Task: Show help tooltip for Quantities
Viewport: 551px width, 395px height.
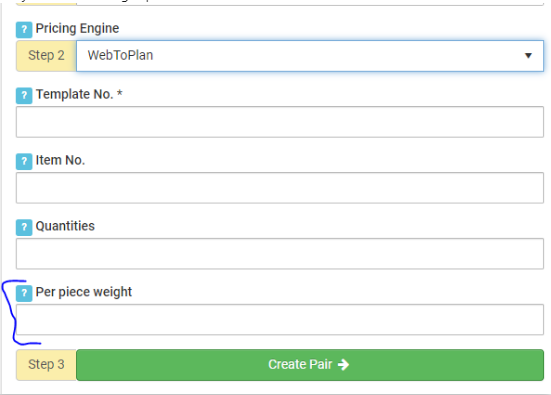Action: coord(24,227)
